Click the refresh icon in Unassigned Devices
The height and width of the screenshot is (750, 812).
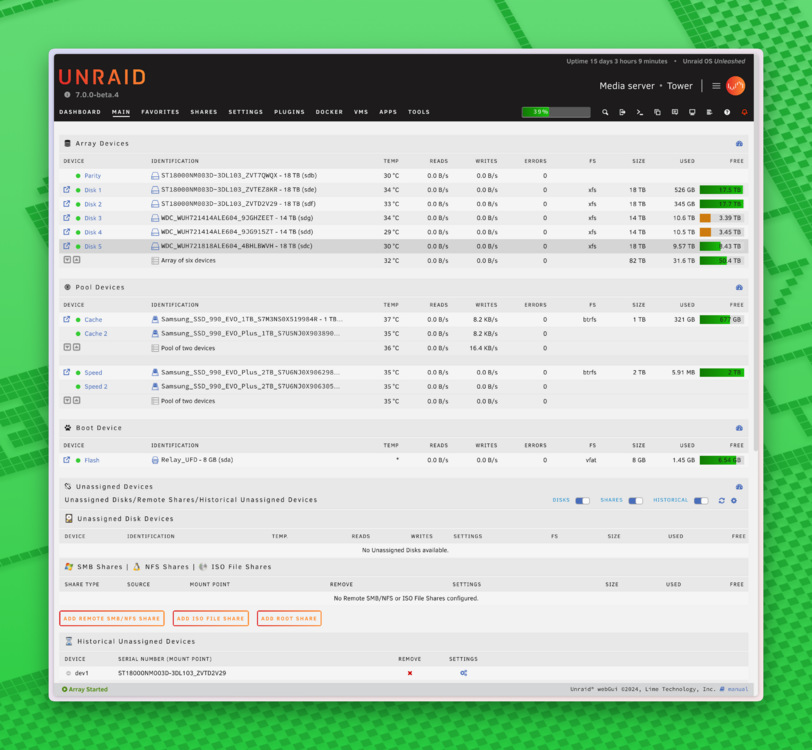(721, 501)
